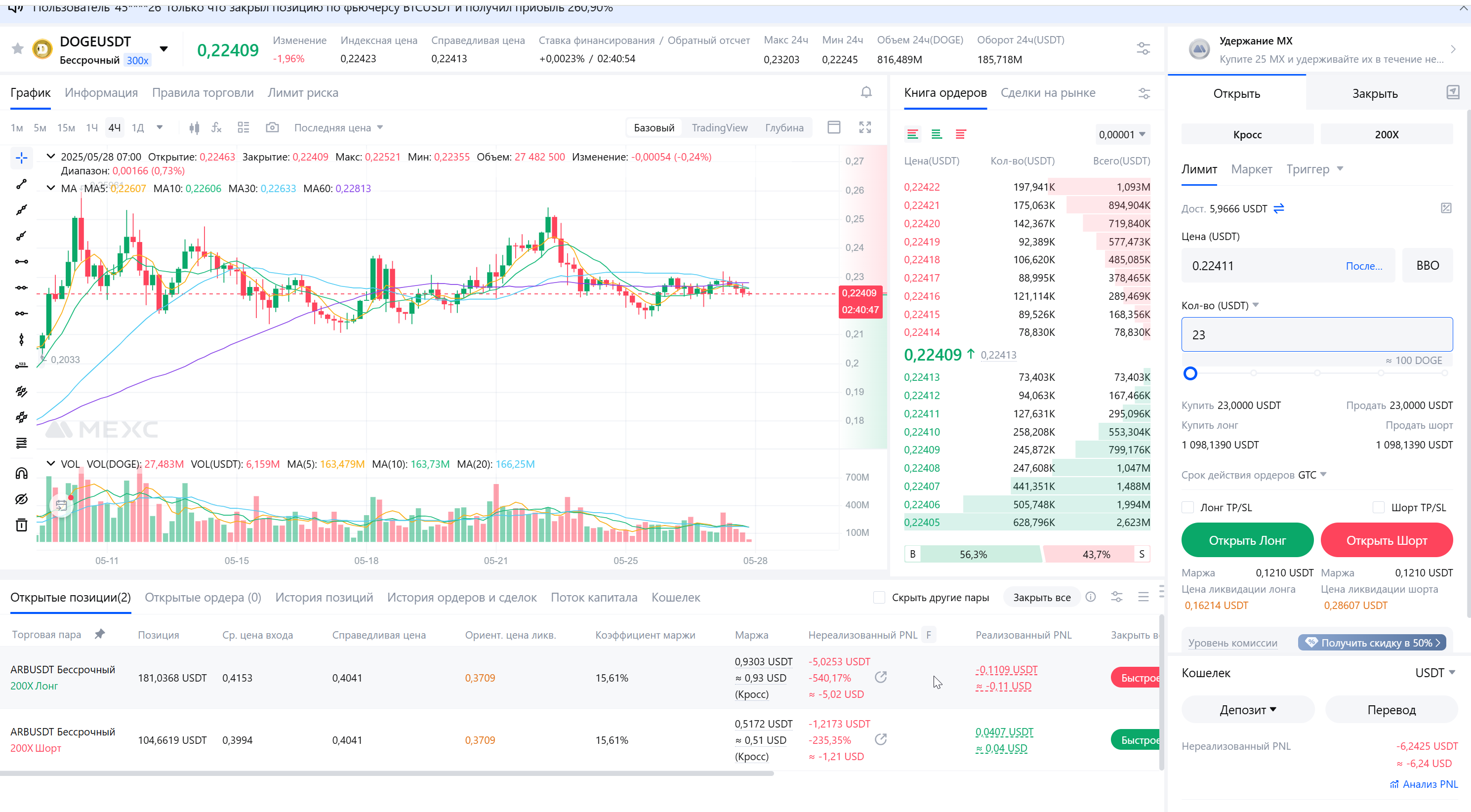Add DOGEUSDT to favorites star

point(18,48)
